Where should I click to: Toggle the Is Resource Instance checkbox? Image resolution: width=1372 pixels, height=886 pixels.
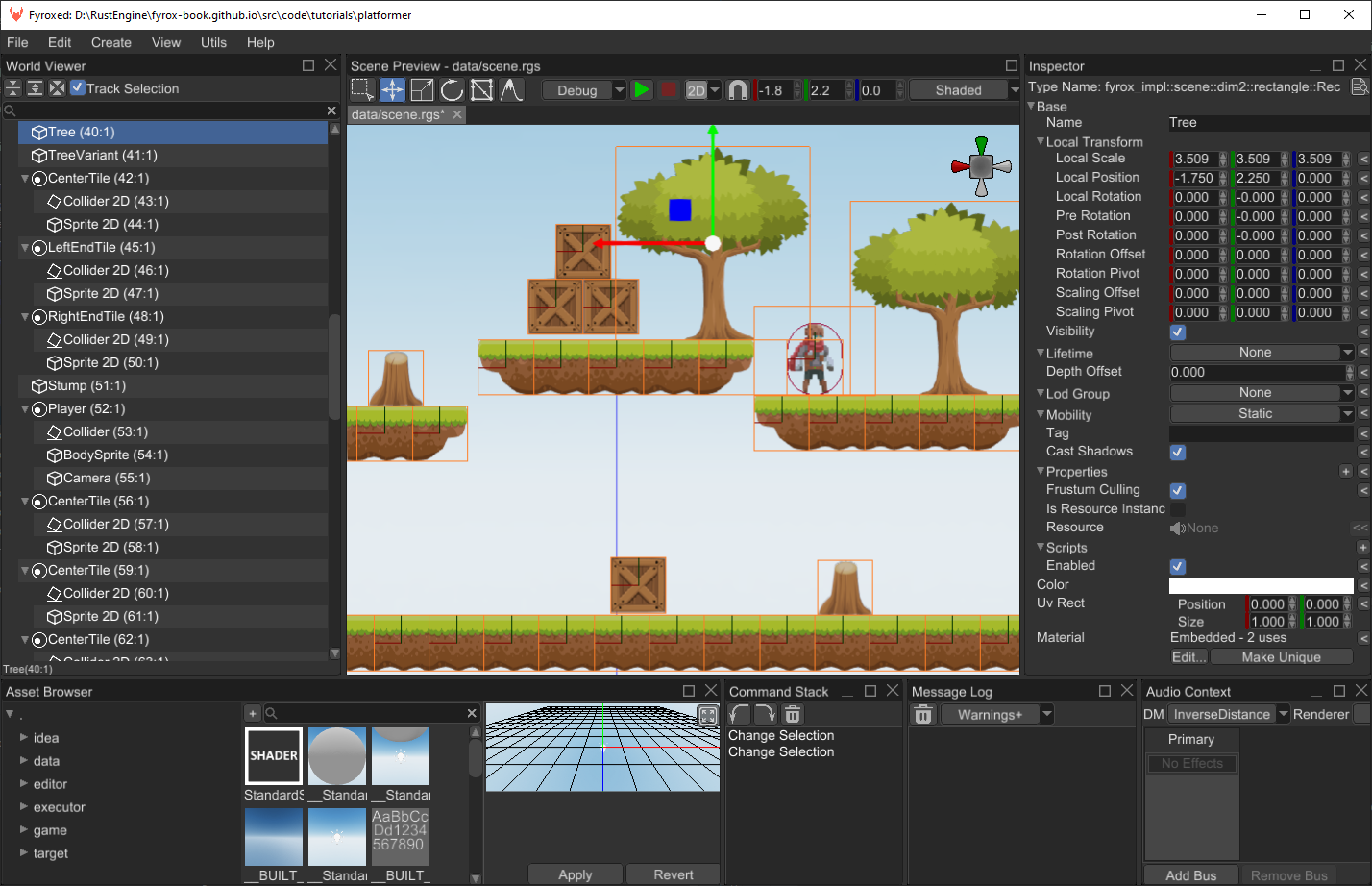click(1178, 509)
